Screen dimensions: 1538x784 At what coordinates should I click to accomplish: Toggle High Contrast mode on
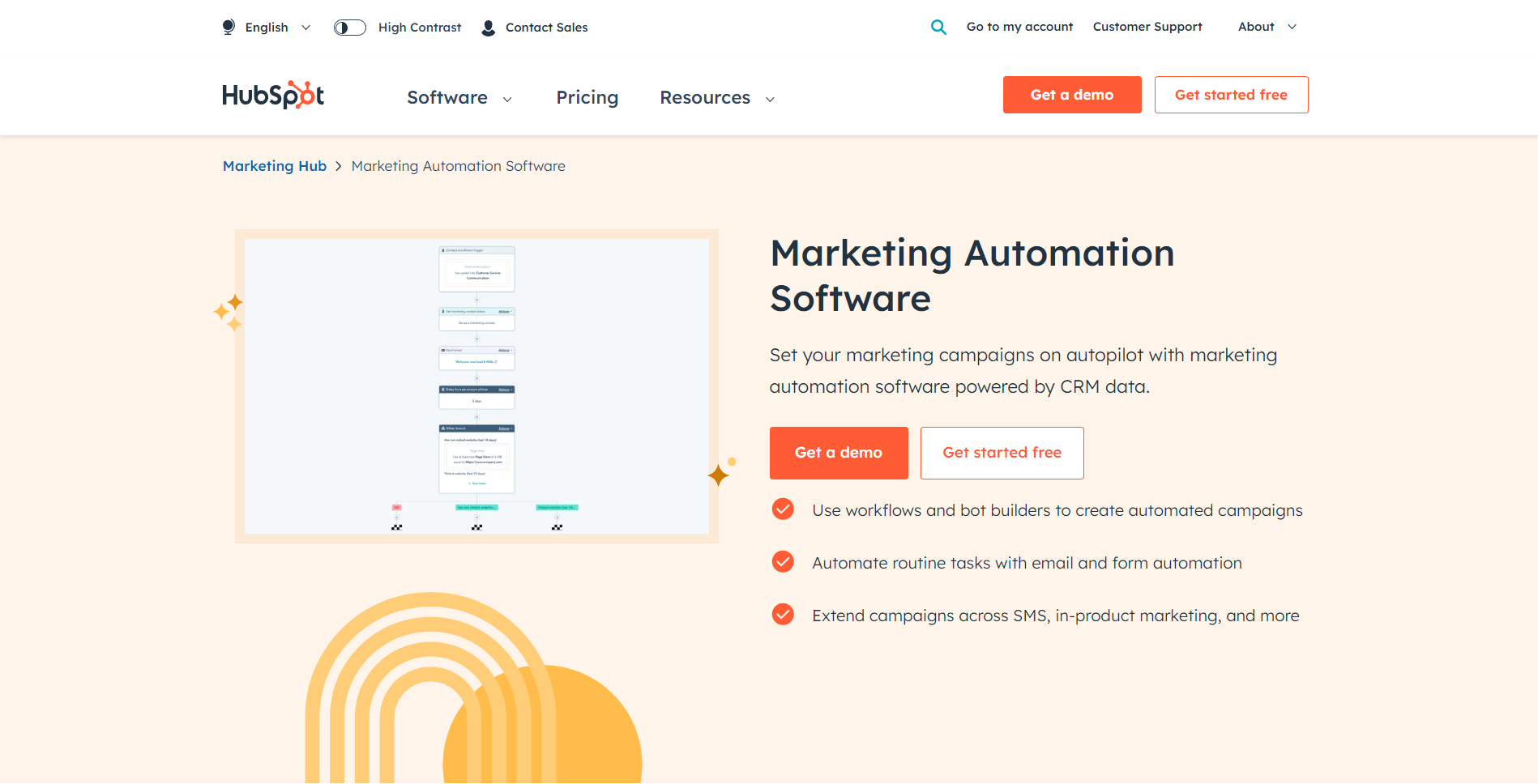349,27
